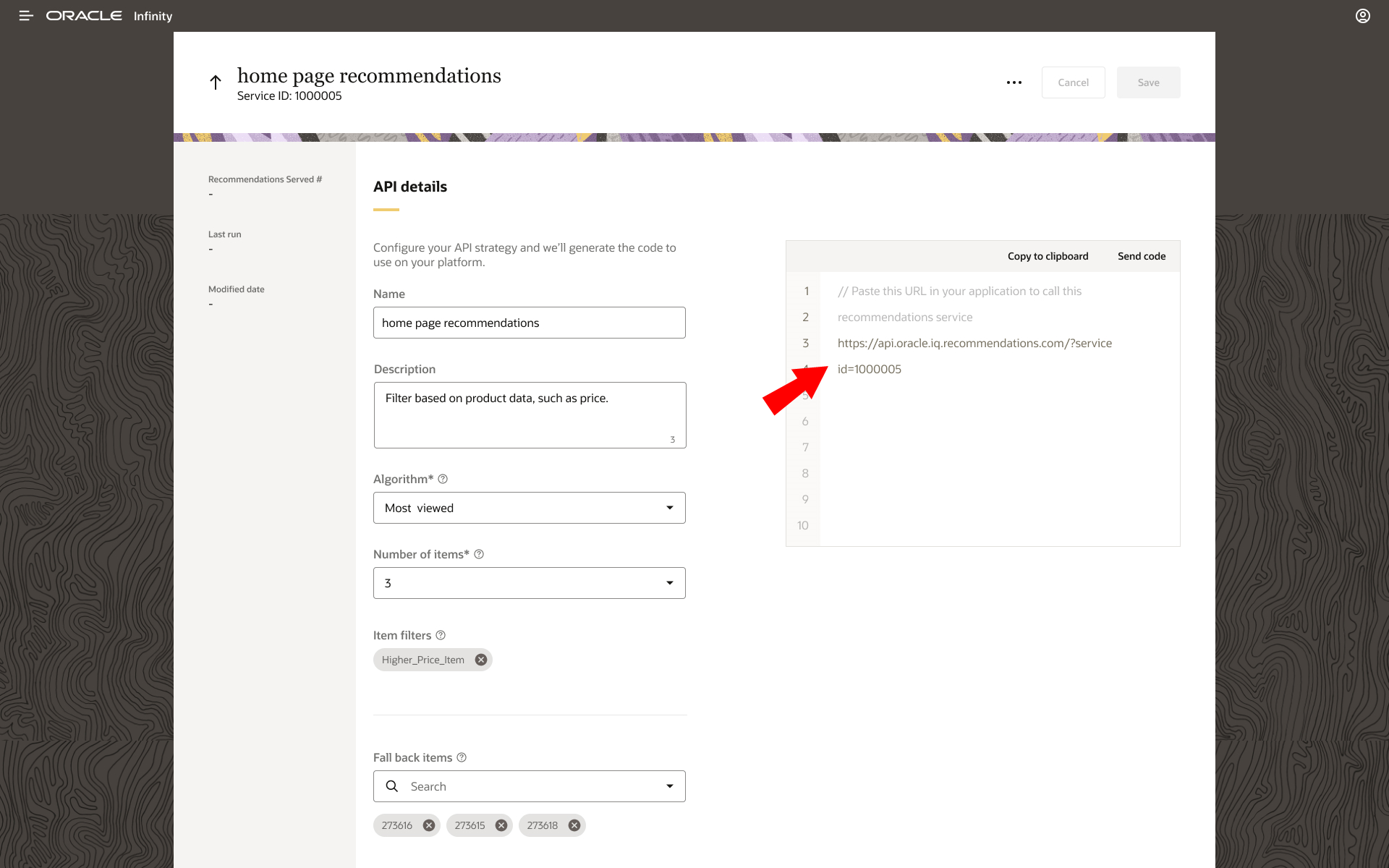
Task: Click the user profile icon
Action: (x=1362, y=16)
